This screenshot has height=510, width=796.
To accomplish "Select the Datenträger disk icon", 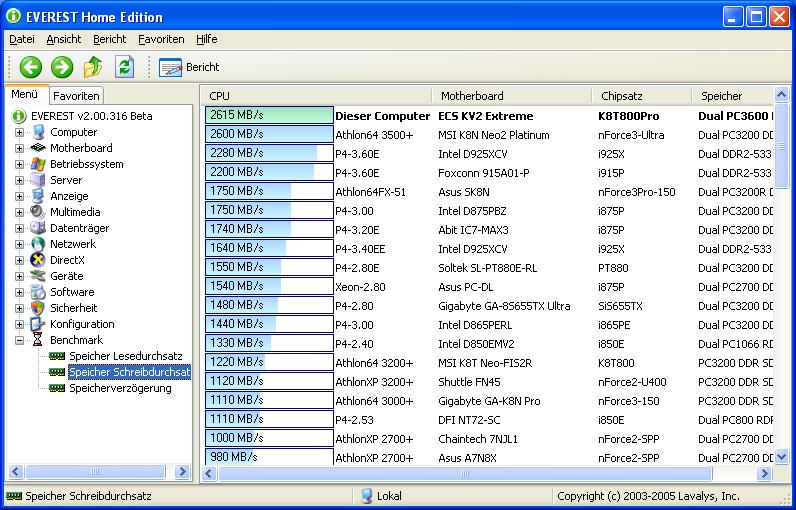I will [x=38, y=228].
